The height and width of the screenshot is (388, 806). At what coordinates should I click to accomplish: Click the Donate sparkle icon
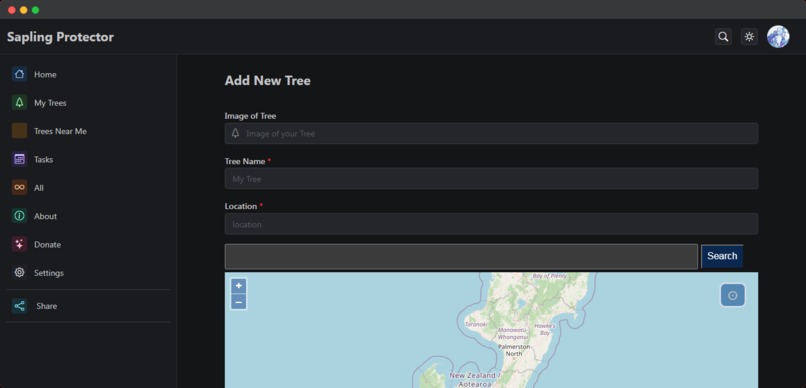[19, 244]
